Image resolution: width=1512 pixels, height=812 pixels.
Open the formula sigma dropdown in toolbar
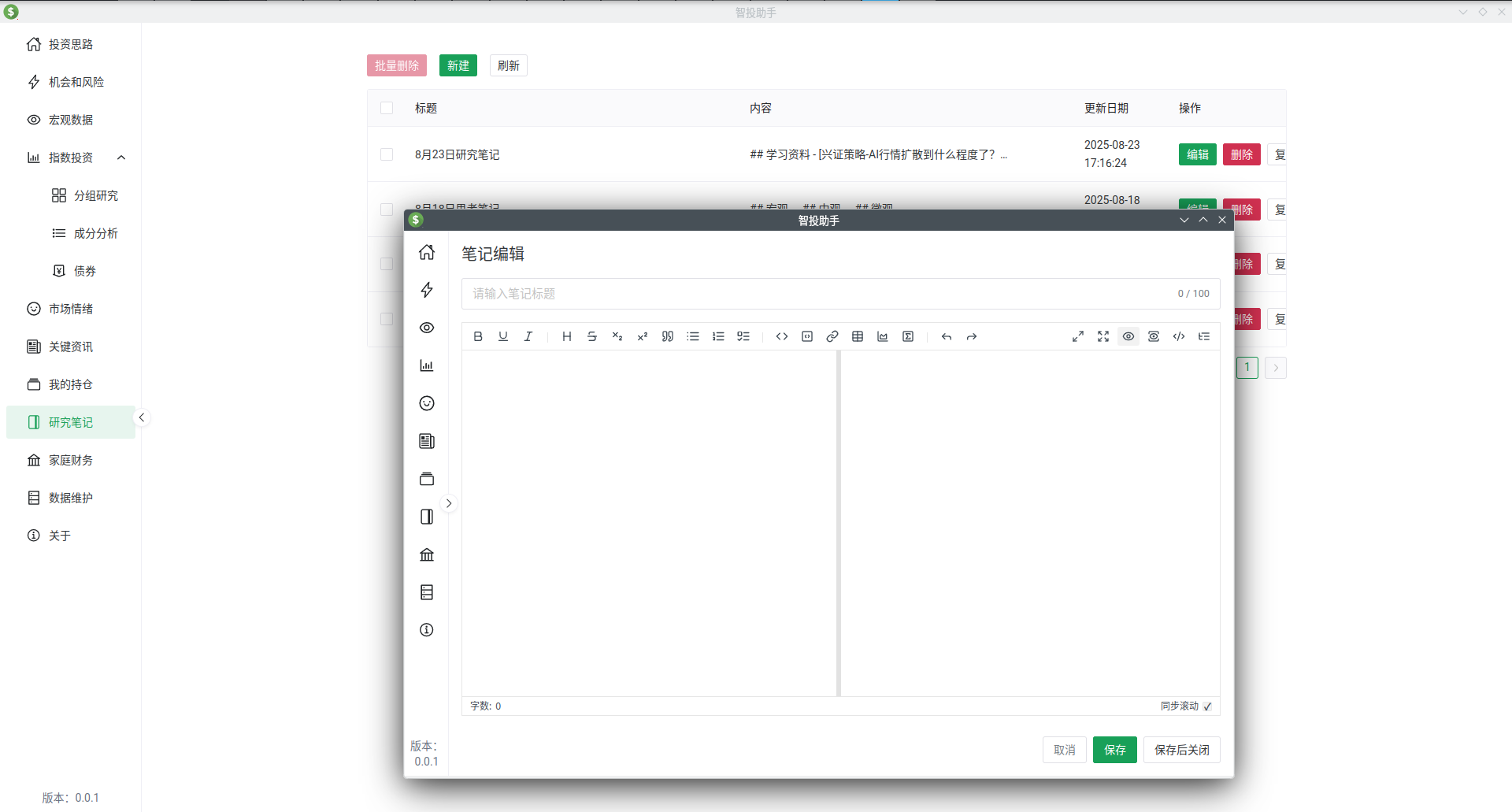coord(908,336)
